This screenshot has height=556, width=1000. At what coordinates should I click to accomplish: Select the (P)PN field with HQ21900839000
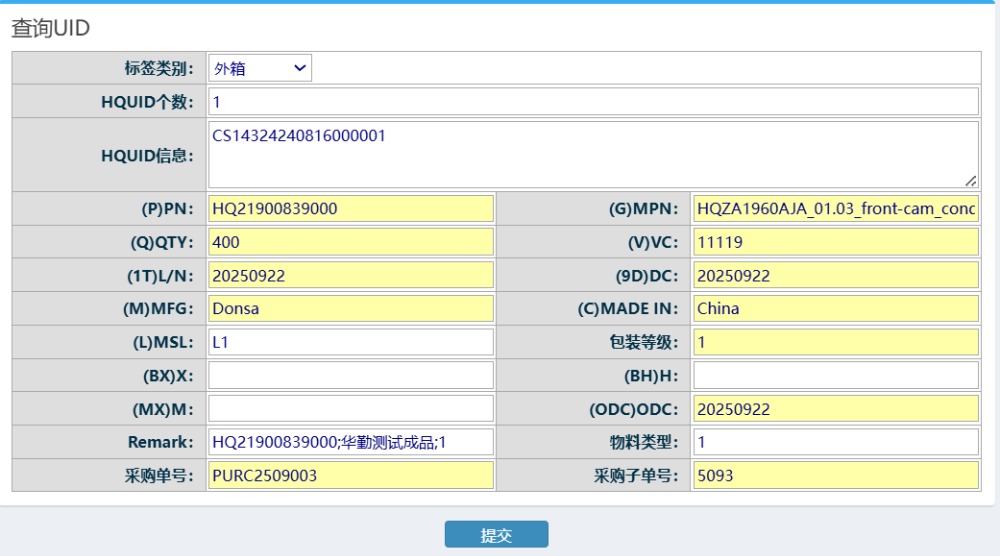[x=351, y=209]
